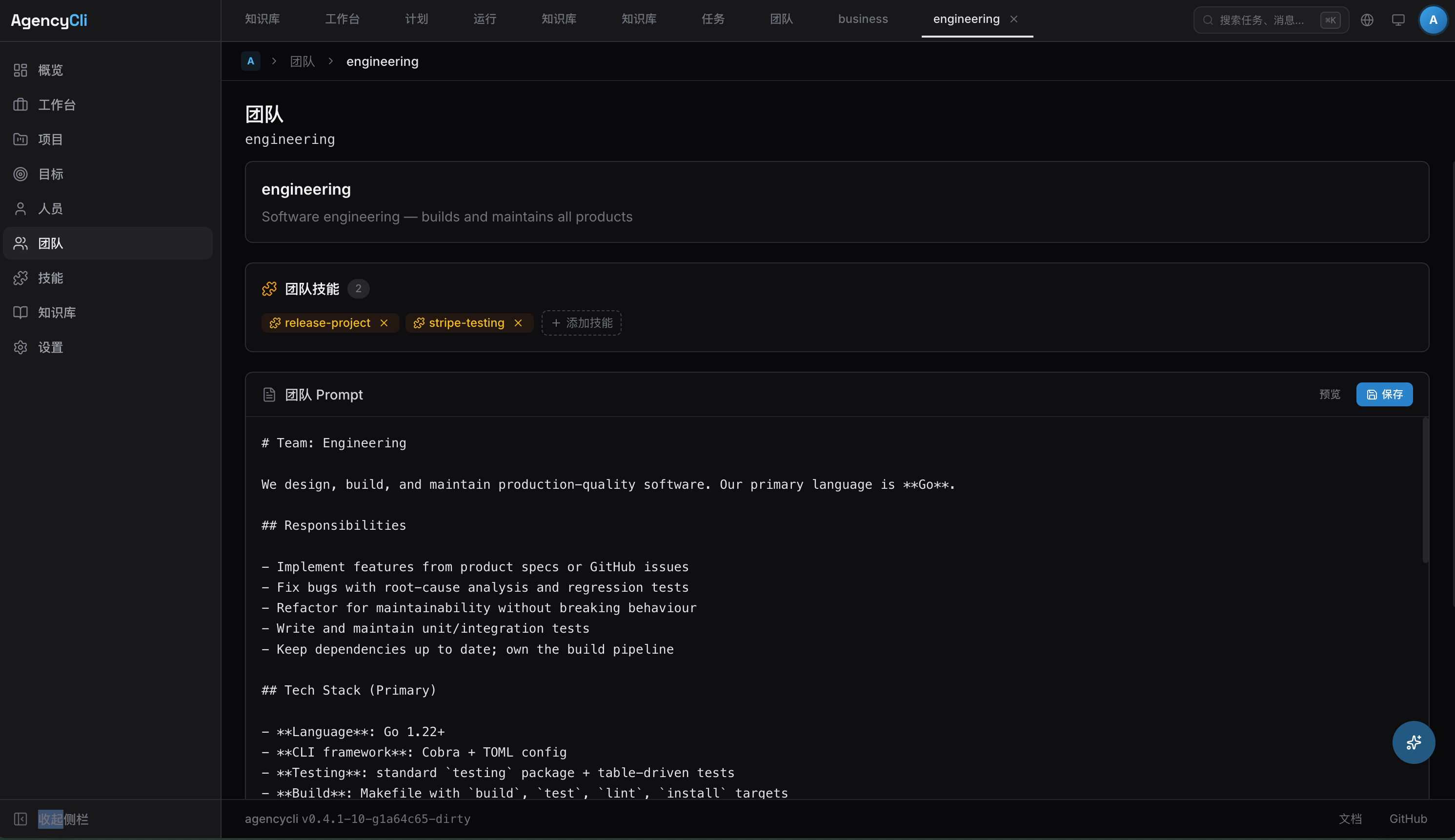Open the user avatar menu
Viewport: 1455px width, 840px height.
(1433, 20)
